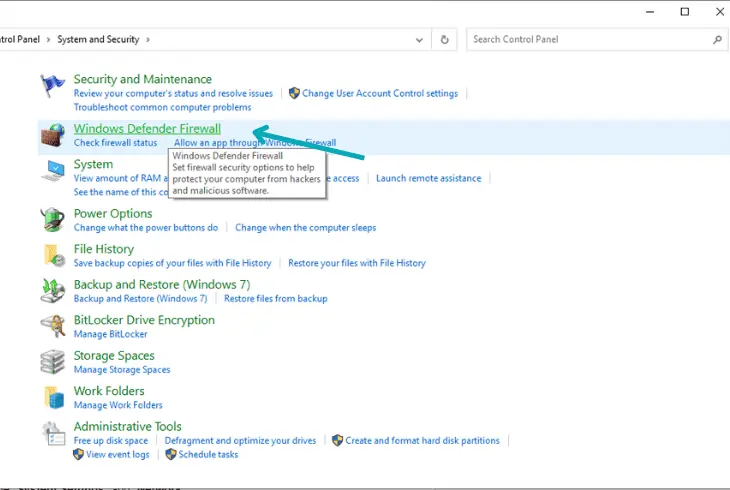Click See the name of this computer link

coord(121,192)
